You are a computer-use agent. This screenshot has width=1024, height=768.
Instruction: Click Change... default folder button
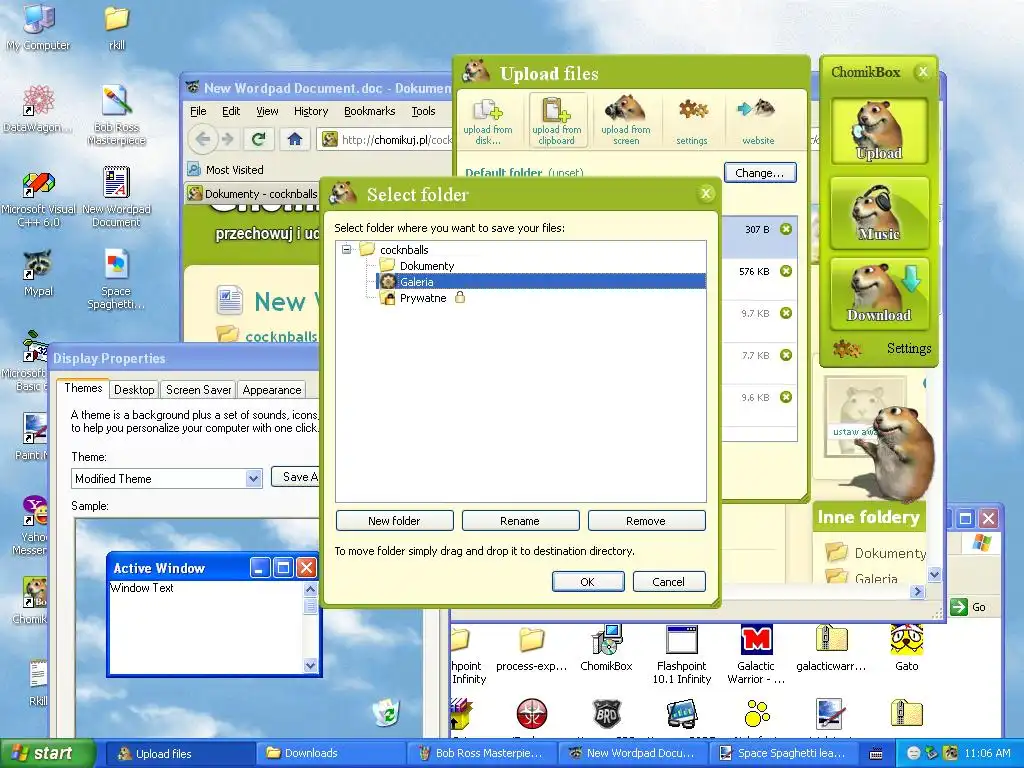coord(760,173)
